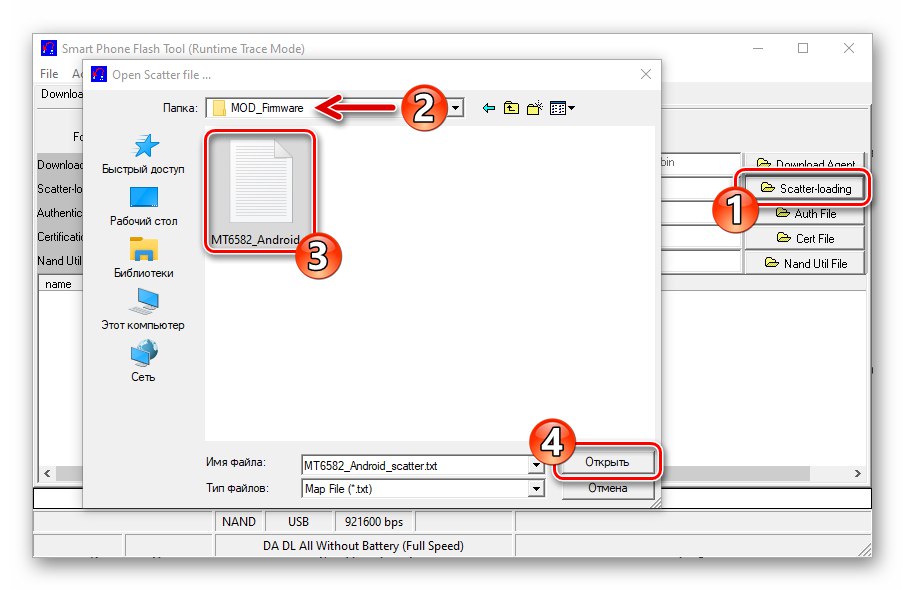
Task: Go up one folder level
Action: coord(511,108)
